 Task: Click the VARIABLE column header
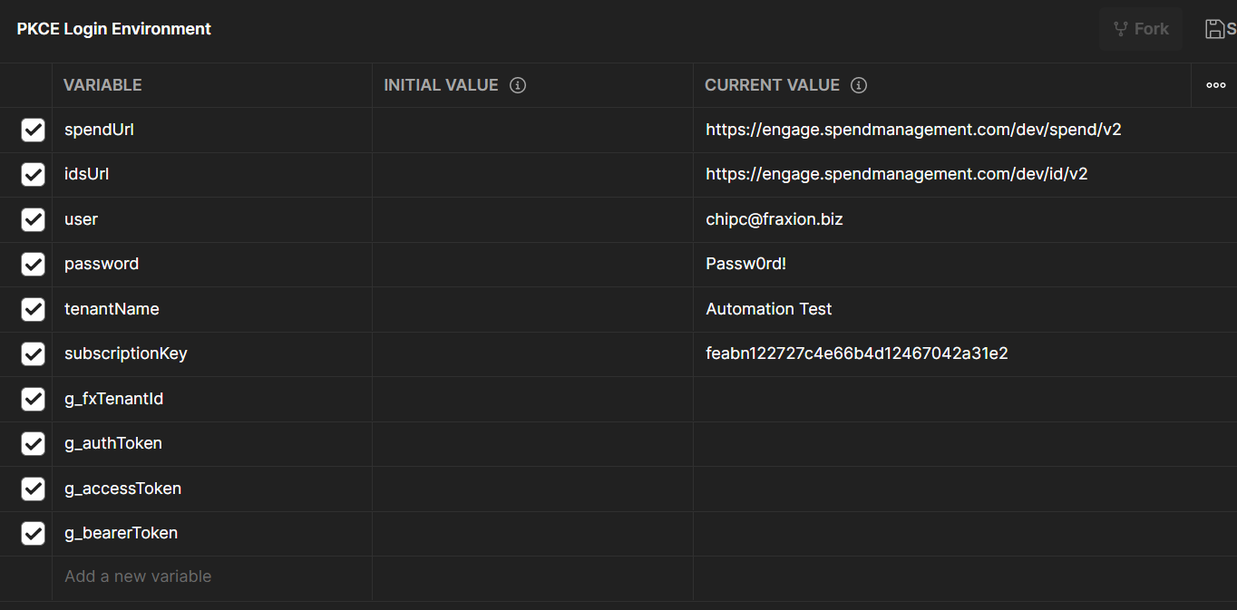pyautogui.click(x=102, y=86)
